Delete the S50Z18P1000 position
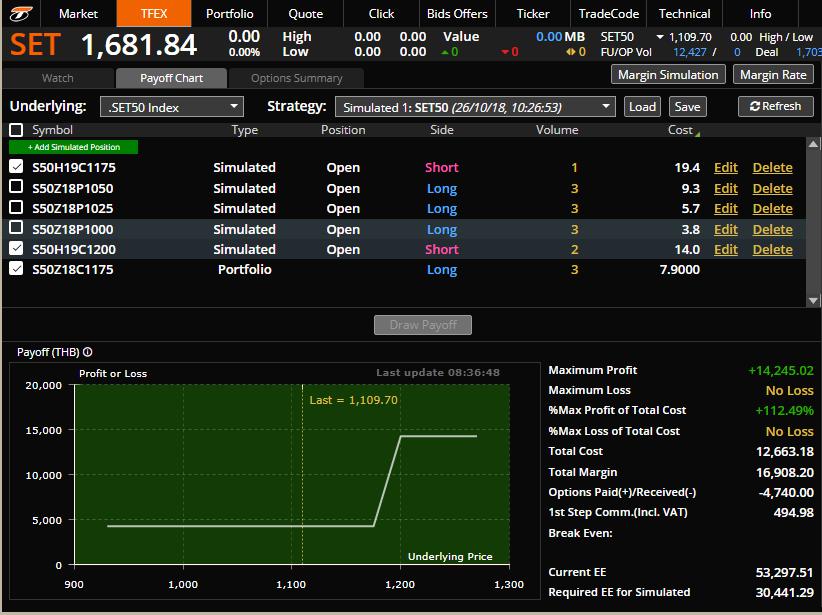The width and height of the screenshot is (822, 615). click(x=772, y=229)
